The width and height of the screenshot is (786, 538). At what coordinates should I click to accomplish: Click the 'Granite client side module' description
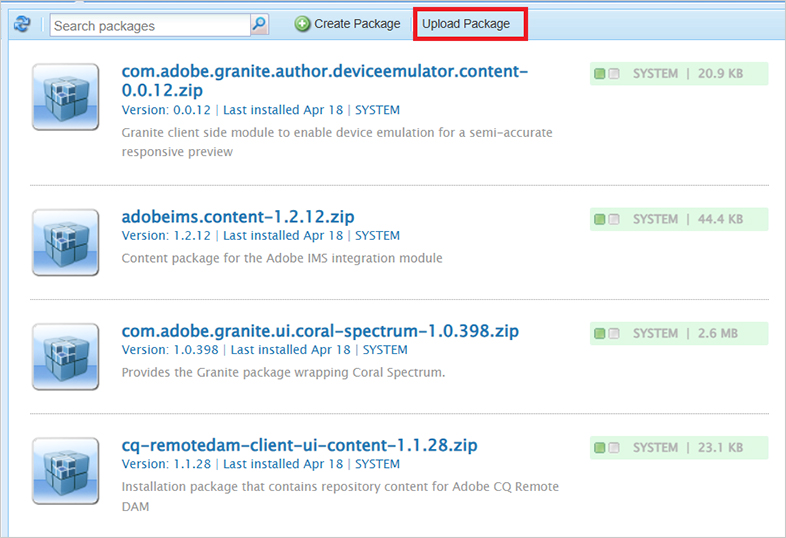337,142
